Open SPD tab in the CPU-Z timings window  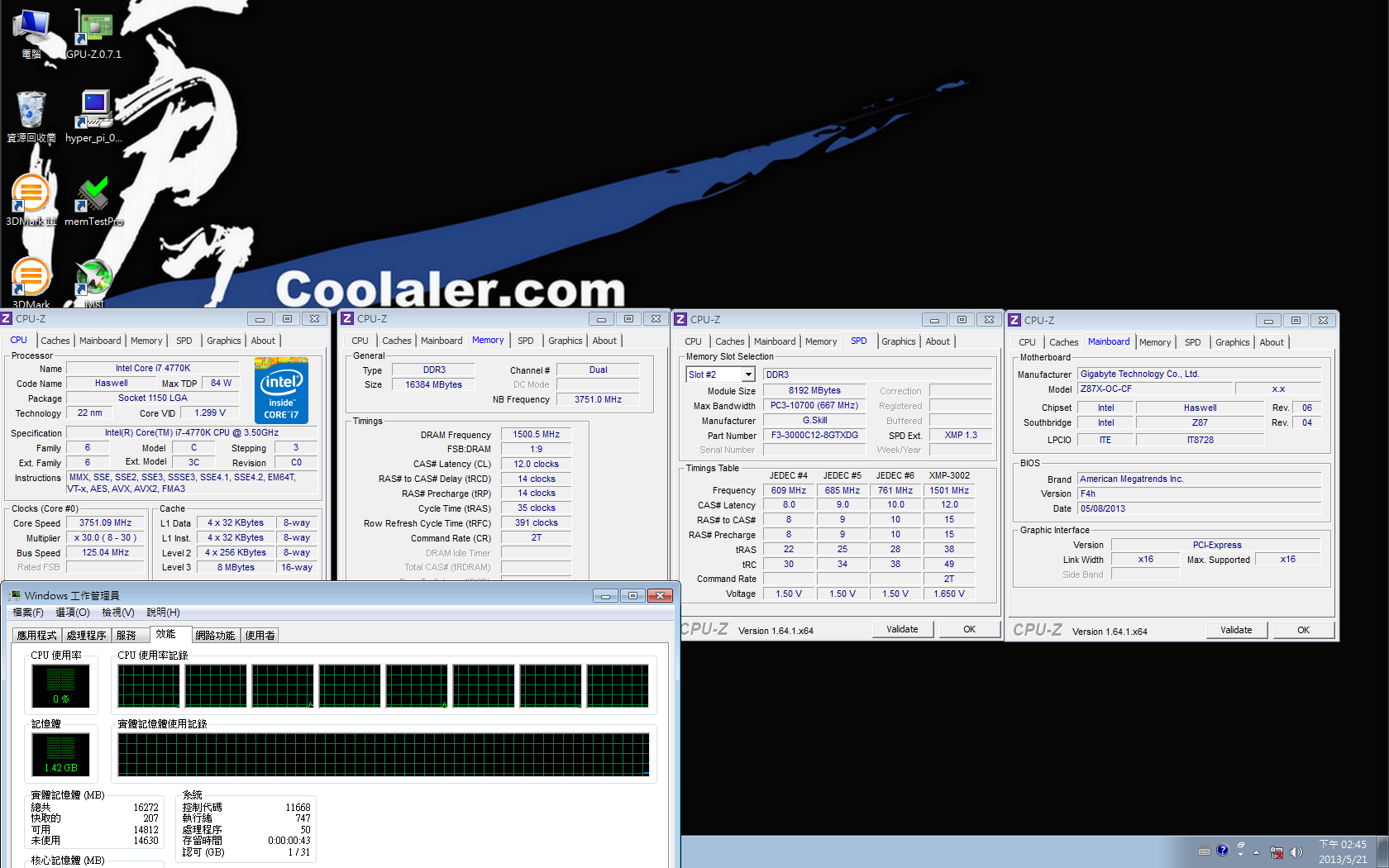click(526, 341)
